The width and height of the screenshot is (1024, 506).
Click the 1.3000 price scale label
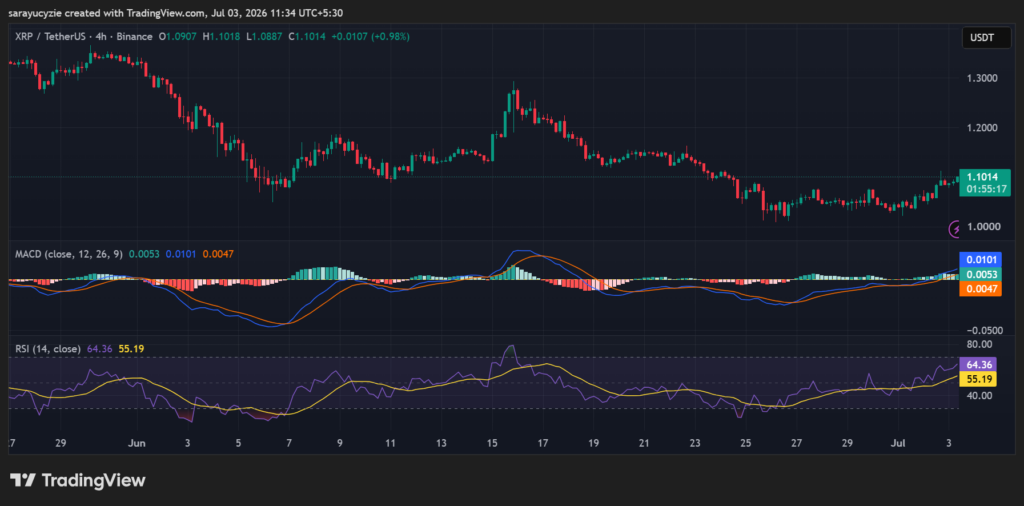(x=980, y=78)
